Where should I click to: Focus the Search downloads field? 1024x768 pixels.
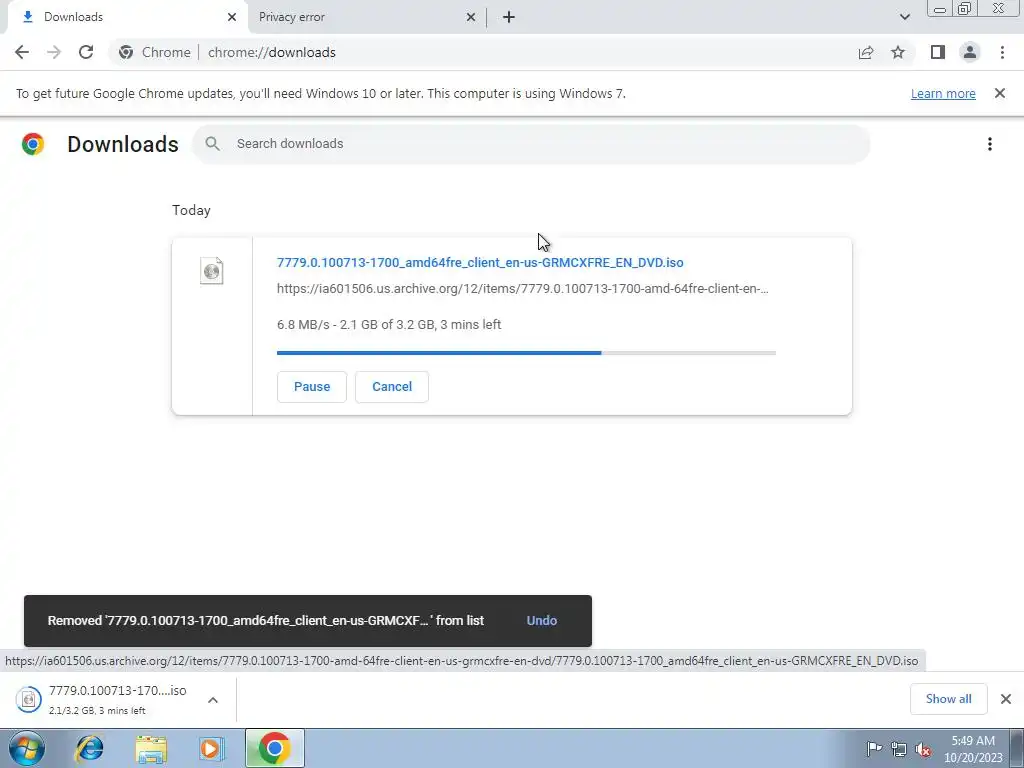click(531, 144)
